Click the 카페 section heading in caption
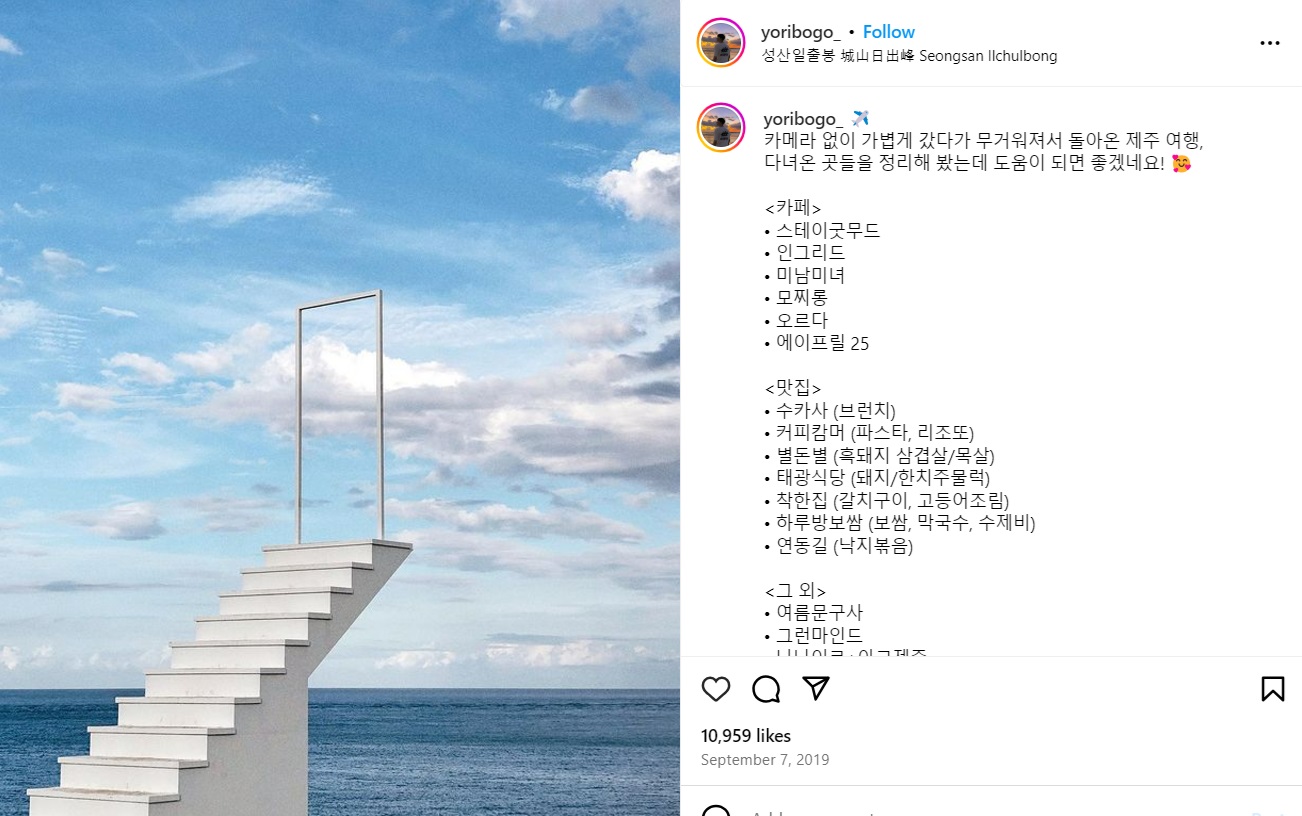 tap(793, 208)
